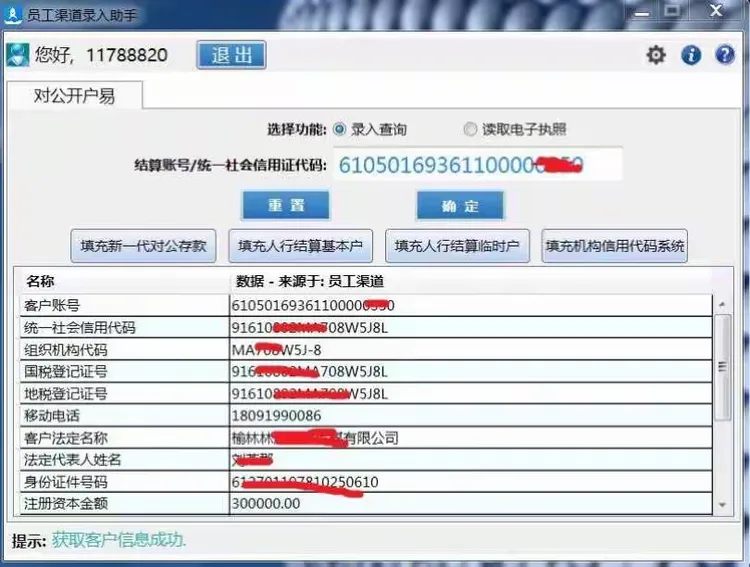
Task: Select the 身份证件号码 row label
Action: [66, 482]
